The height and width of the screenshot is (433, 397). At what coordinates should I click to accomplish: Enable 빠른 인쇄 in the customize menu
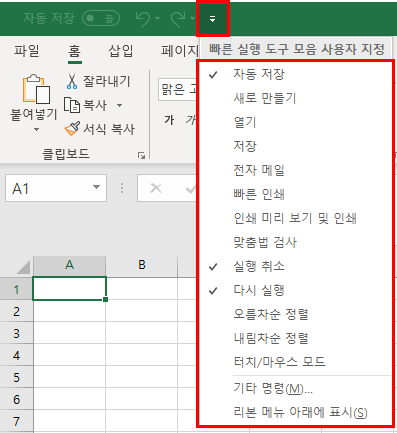tap(295, 194)
